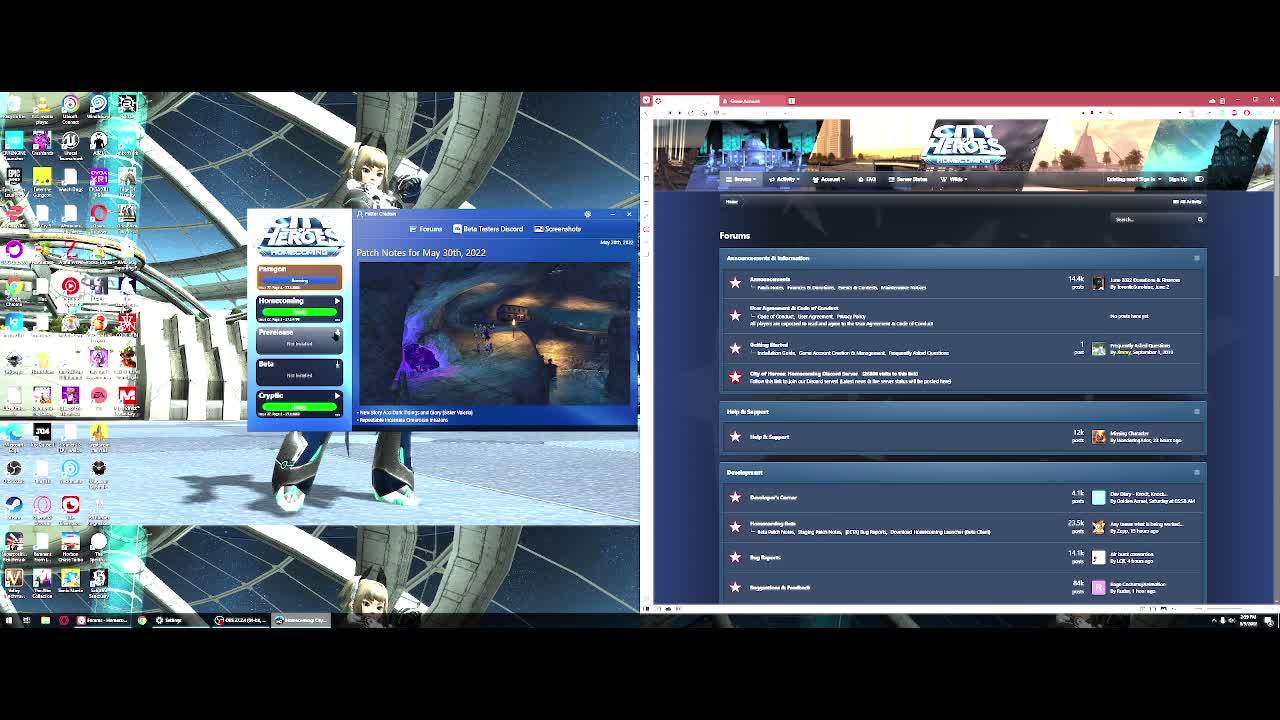1280x720 pixels.
Task: Click browser reload button
Action: [692, 113]
